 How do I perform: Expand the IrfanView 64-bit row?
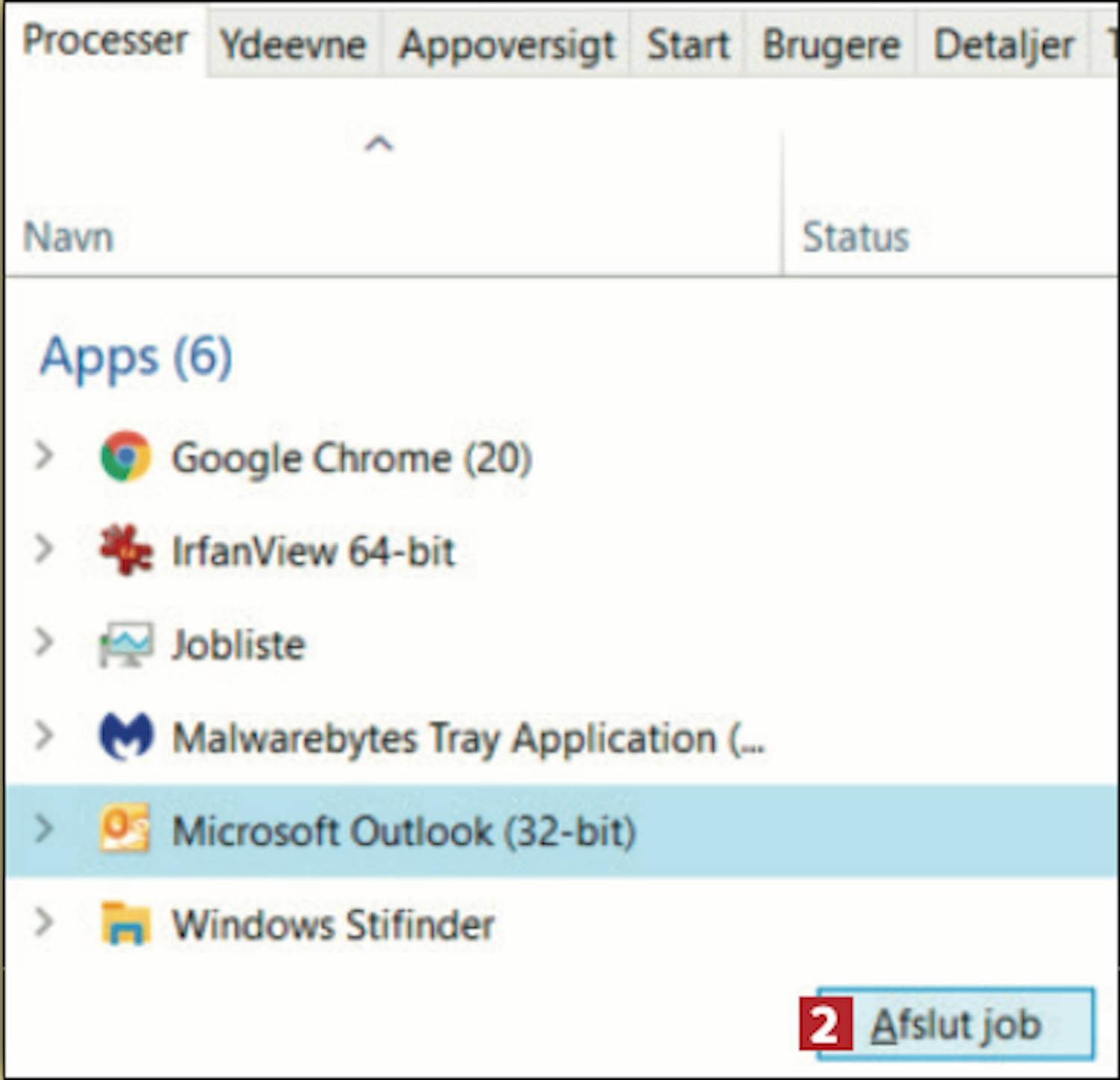[45, 548]
